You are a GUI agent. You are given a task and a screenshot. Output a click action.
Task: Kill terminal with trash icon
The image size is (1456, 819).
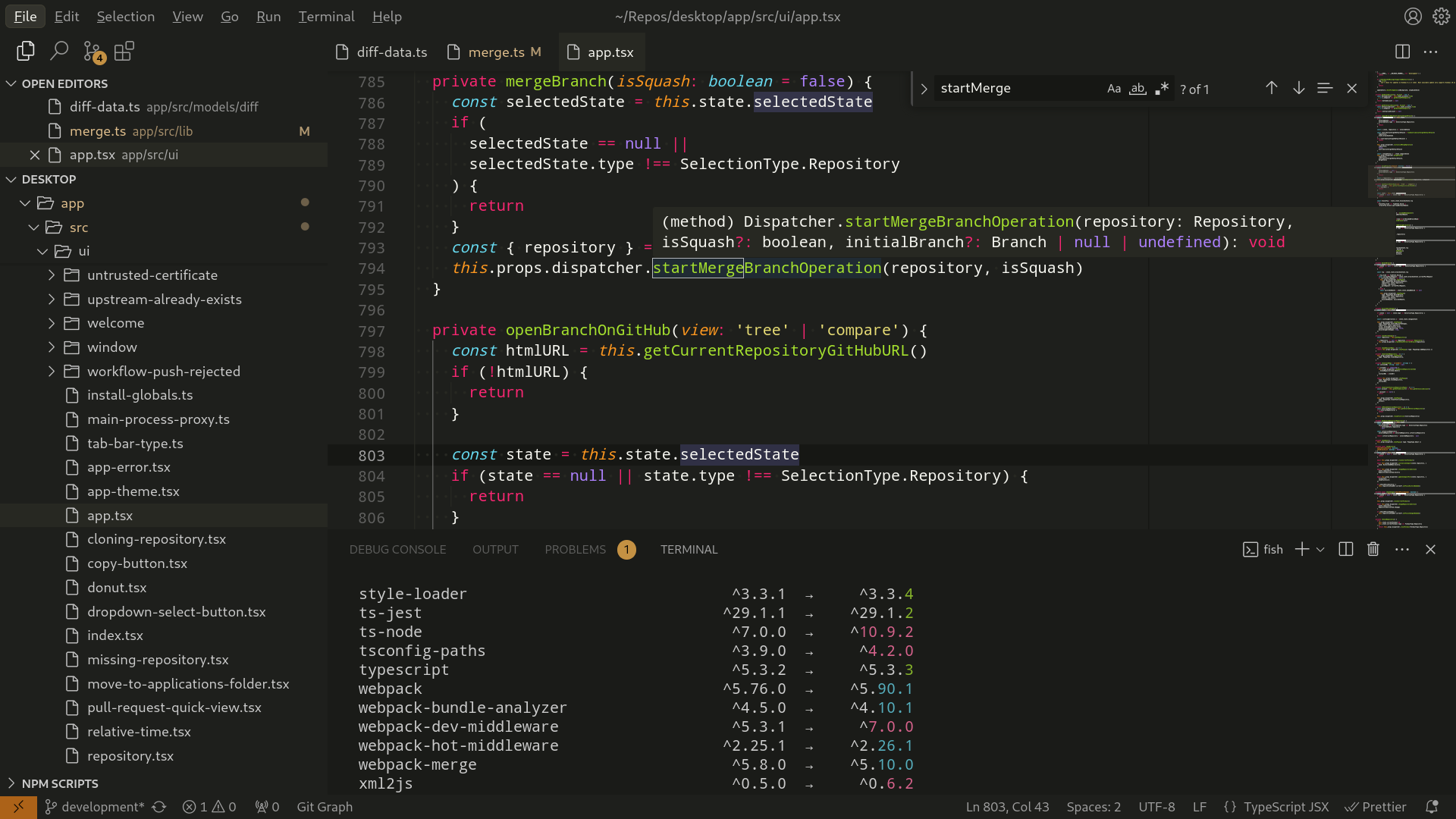click(1373, 549)
